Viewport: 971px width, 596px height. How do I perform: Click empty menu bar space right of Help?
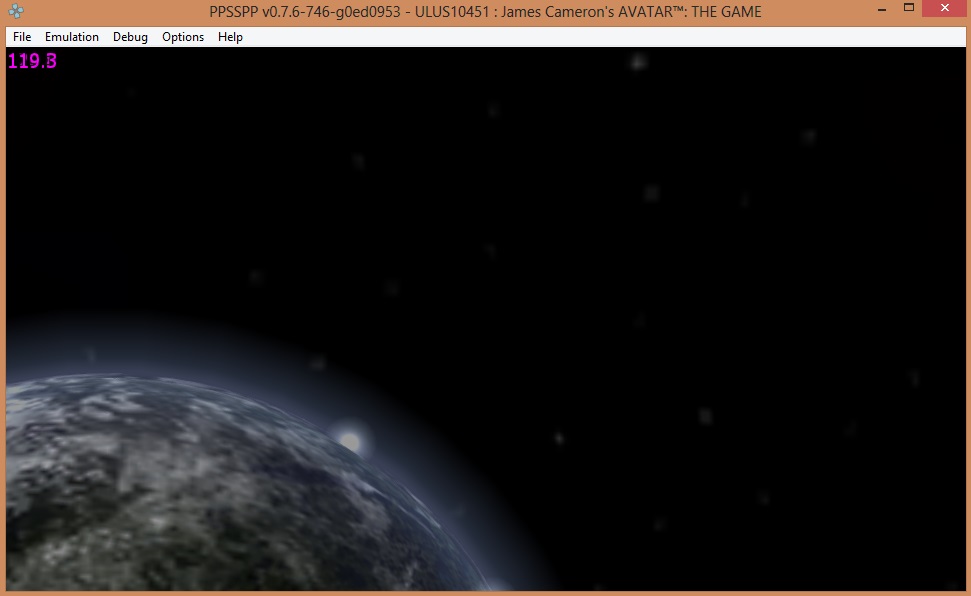point(600,37)
